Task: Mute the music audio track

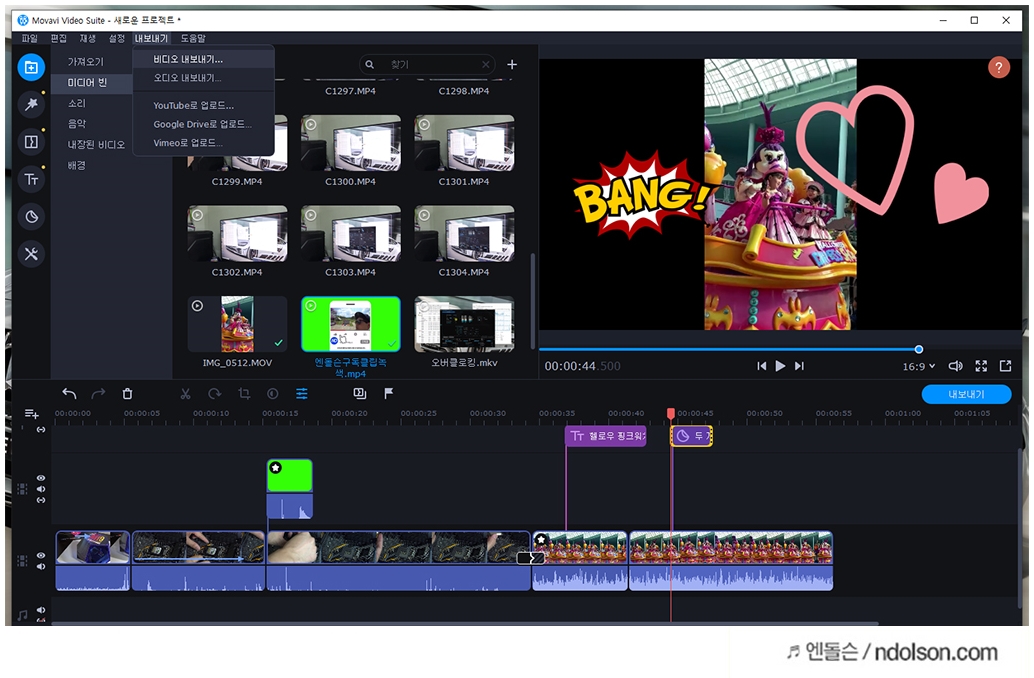Action: point(41,610)
